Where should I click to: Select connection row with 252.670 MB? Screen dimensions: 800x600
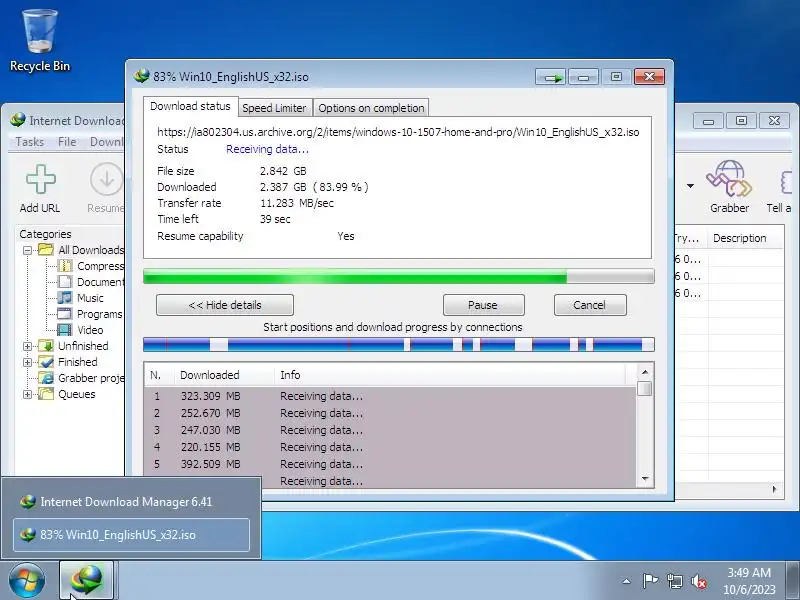tap(390, 413)
